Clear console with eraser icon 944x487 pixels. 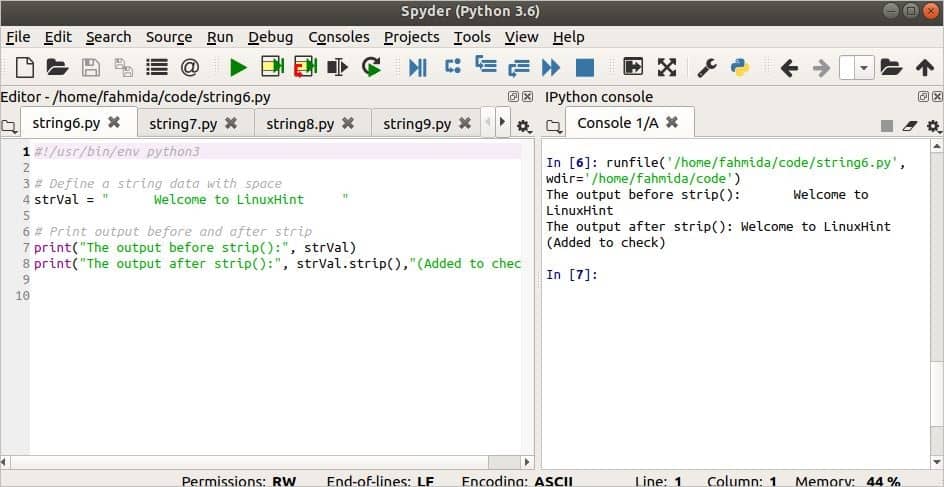click(x=910, y=126)
